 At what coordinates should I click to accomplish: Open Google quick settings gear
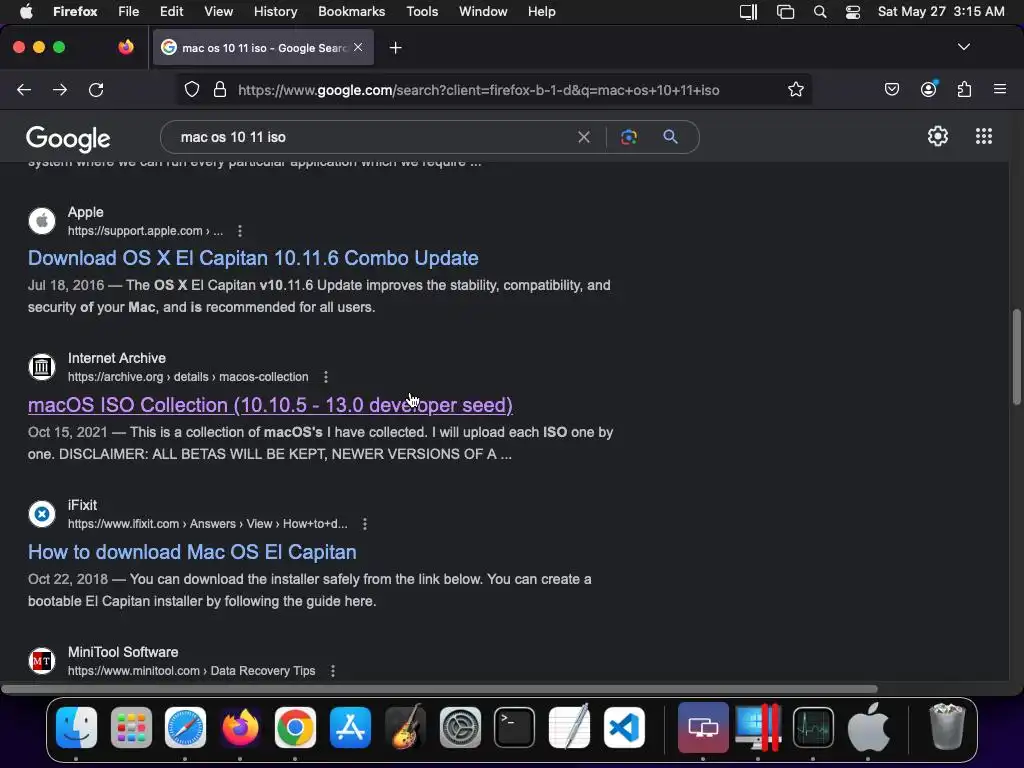938,136
